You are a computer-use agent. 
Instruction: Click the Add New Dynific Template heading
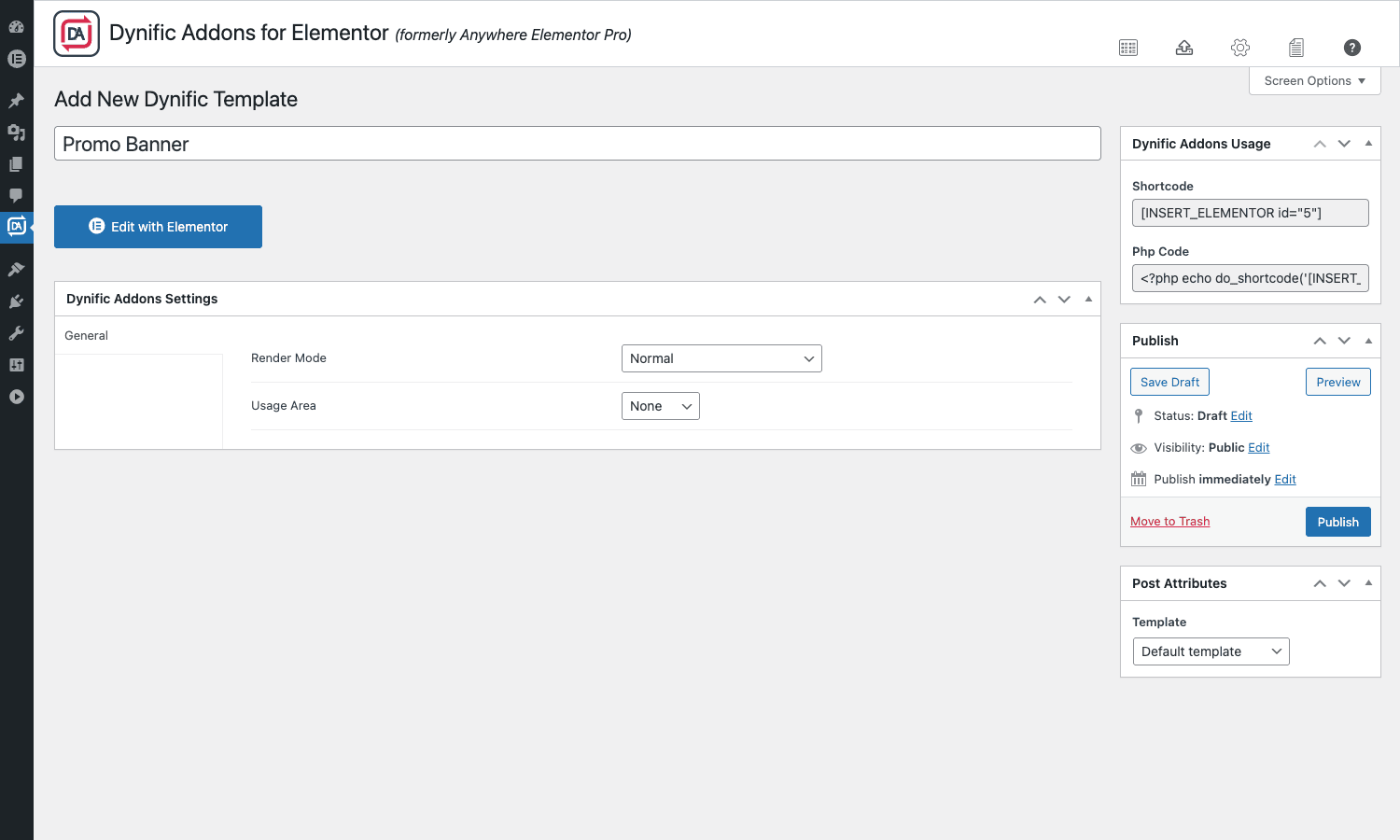(x=176, y=99)
